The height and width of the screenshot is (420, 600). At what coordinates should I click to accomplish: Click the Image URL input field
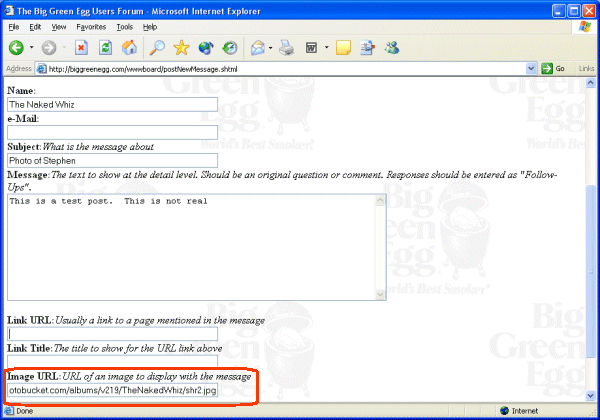pyautogui.click(x=112, y=391)
